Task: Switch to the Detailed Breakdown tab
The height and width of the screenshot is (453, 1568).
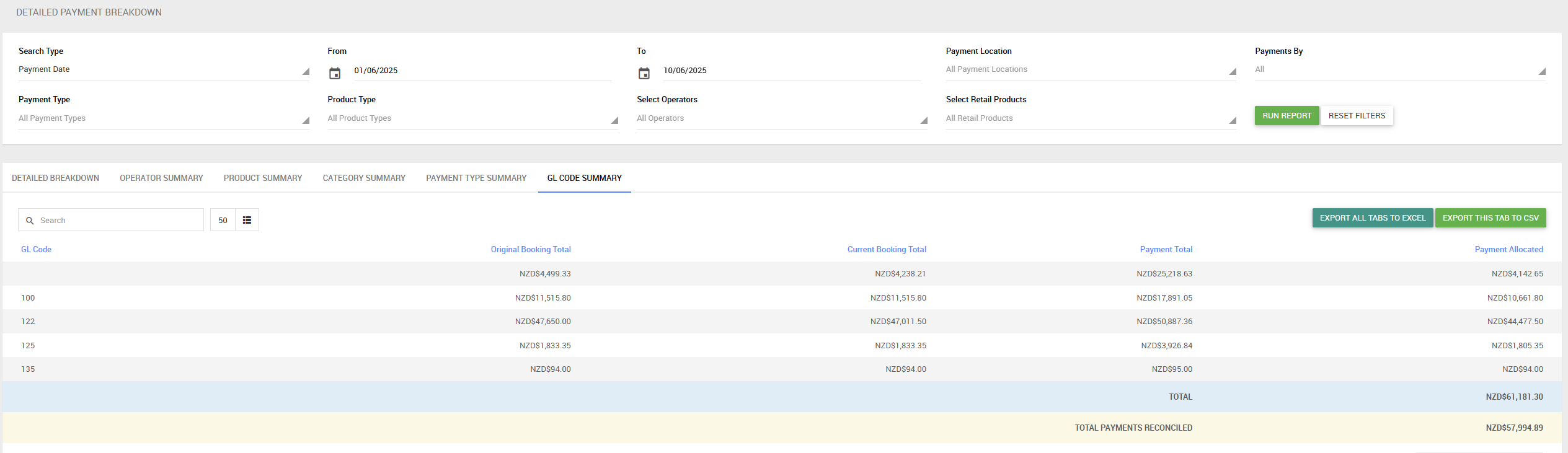Action: click(x=55, y=178)
